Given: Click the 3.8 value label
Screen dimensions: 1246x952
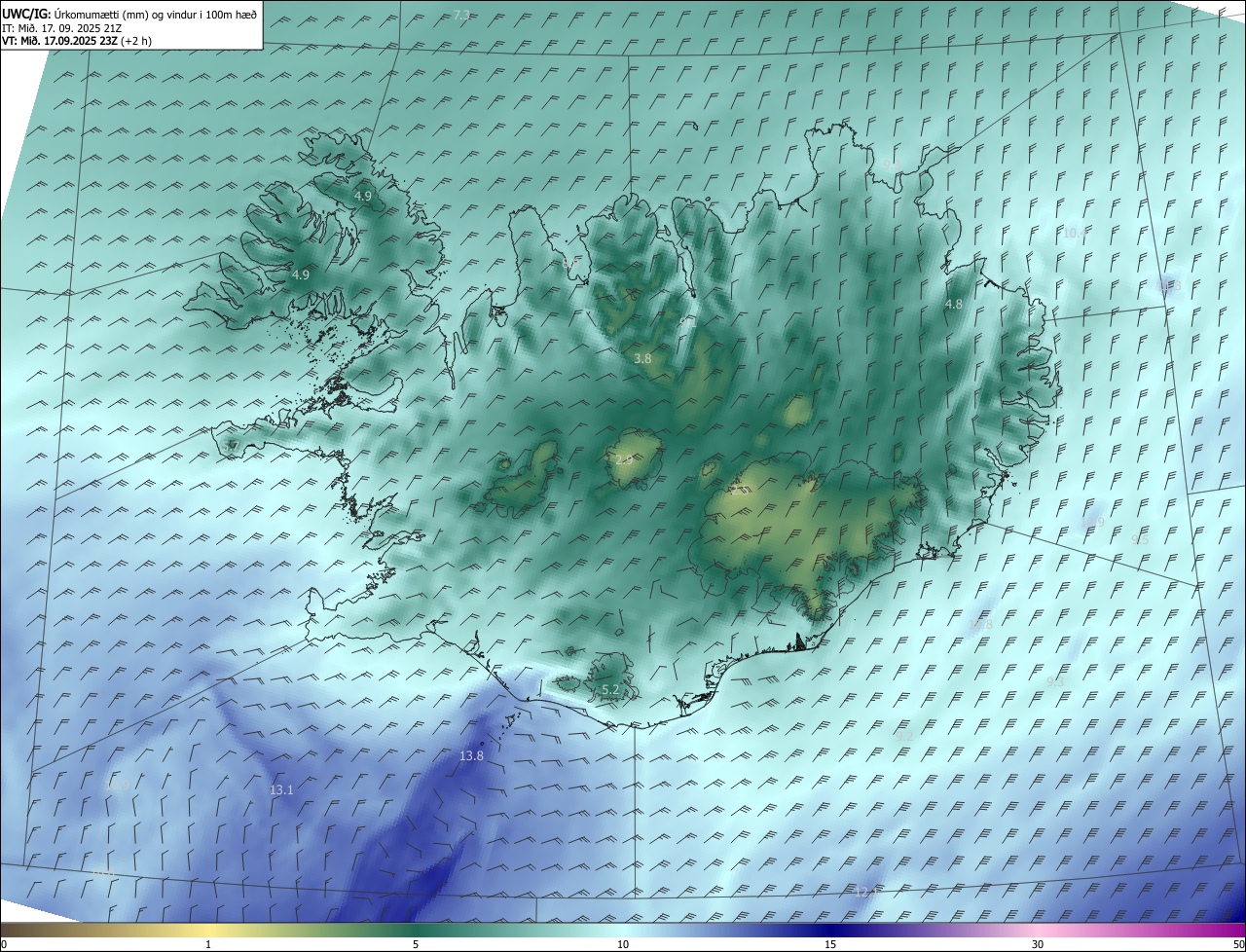Looking at the screenshot, I should (642, 359).
